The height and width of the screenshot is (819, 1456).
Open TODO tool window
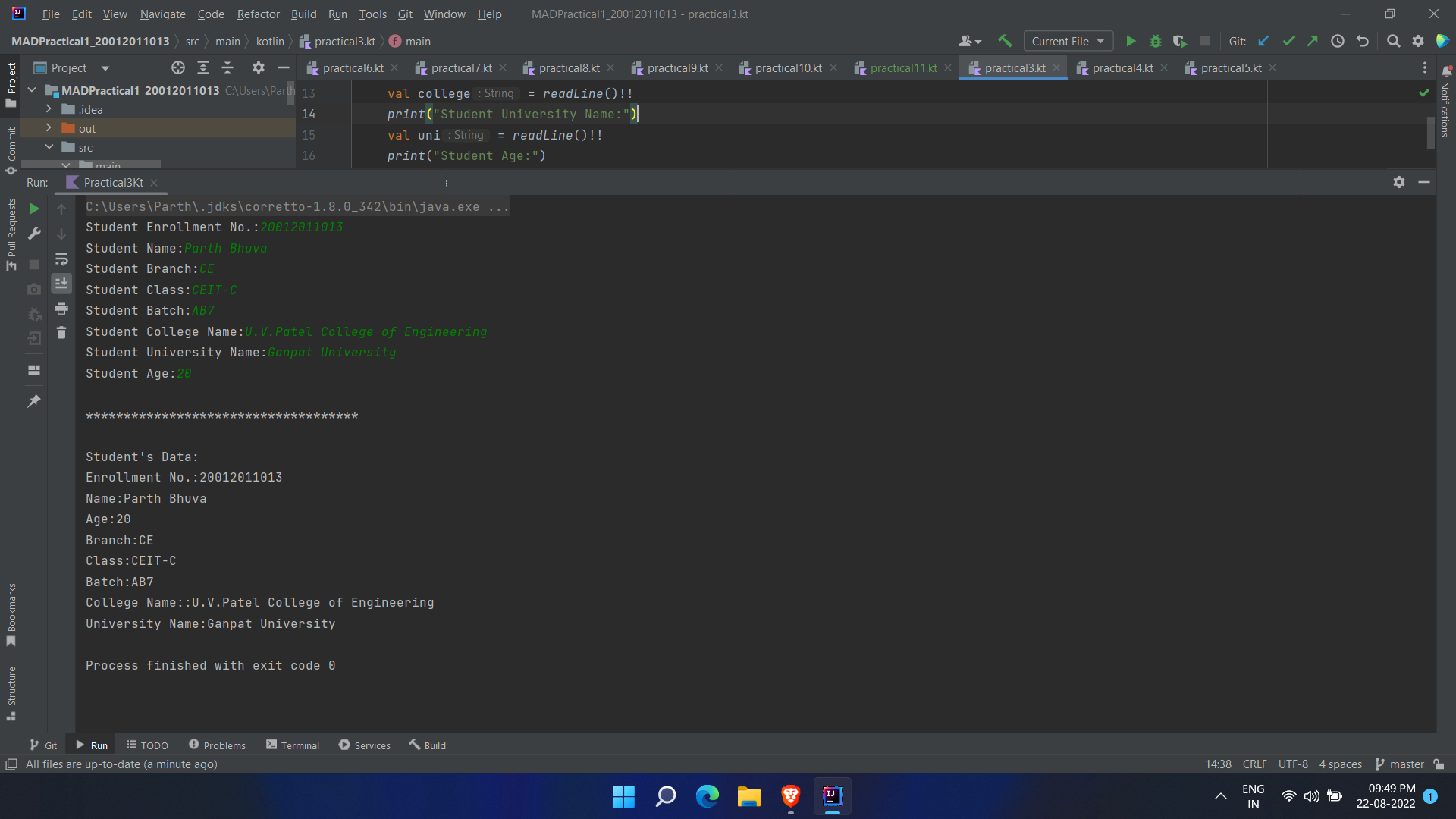(x=147, y=745)
